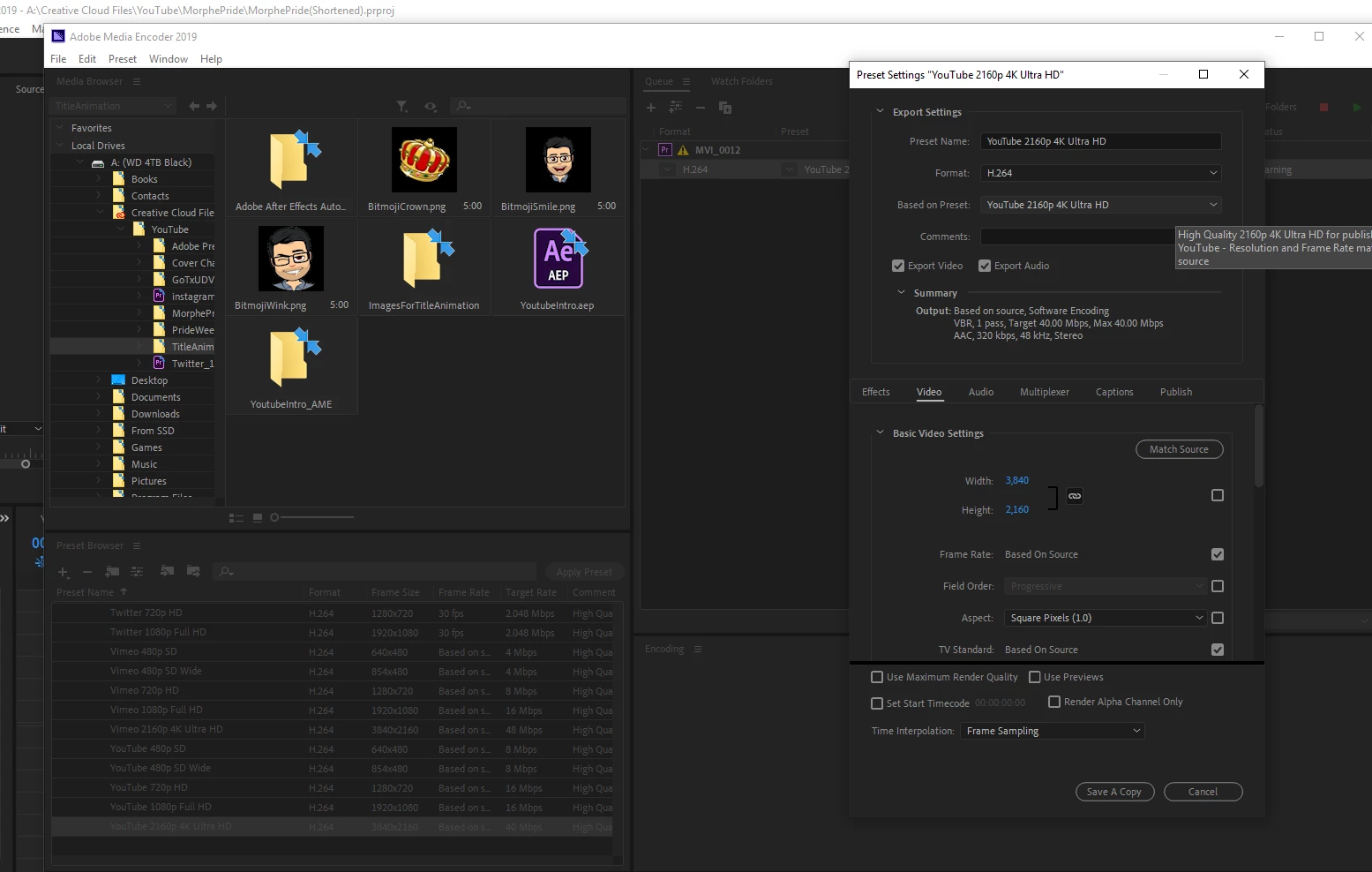Open the Queue panel menu icon

click(x=686, y=81)
